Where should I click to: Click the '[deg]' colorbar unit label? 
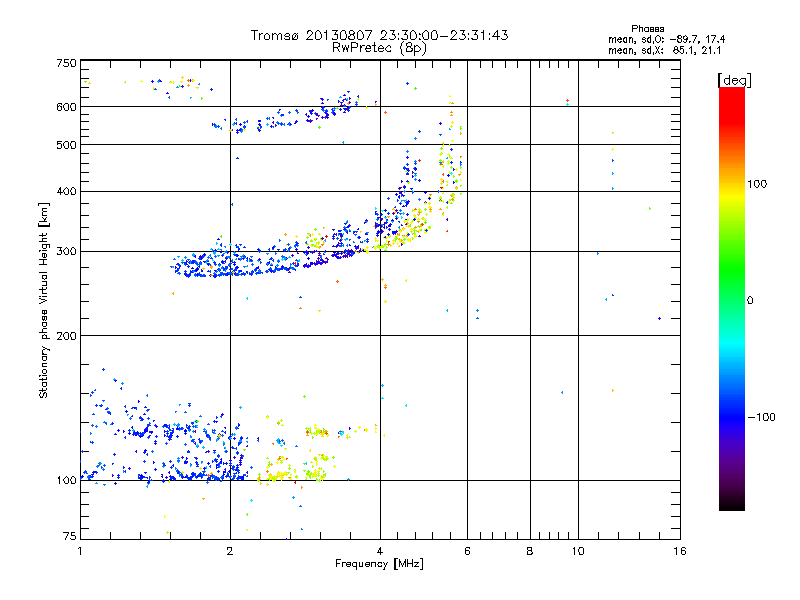[734, 80]
